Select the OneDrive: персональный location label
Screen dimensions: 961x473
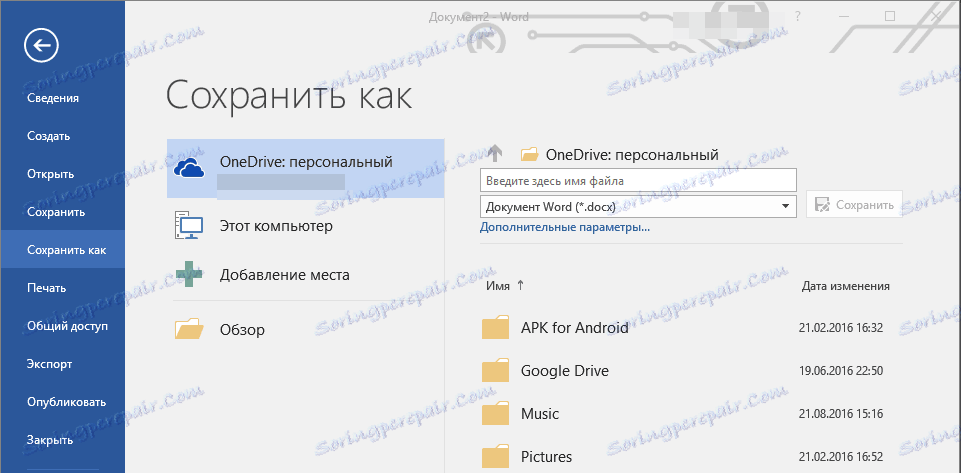306,162
